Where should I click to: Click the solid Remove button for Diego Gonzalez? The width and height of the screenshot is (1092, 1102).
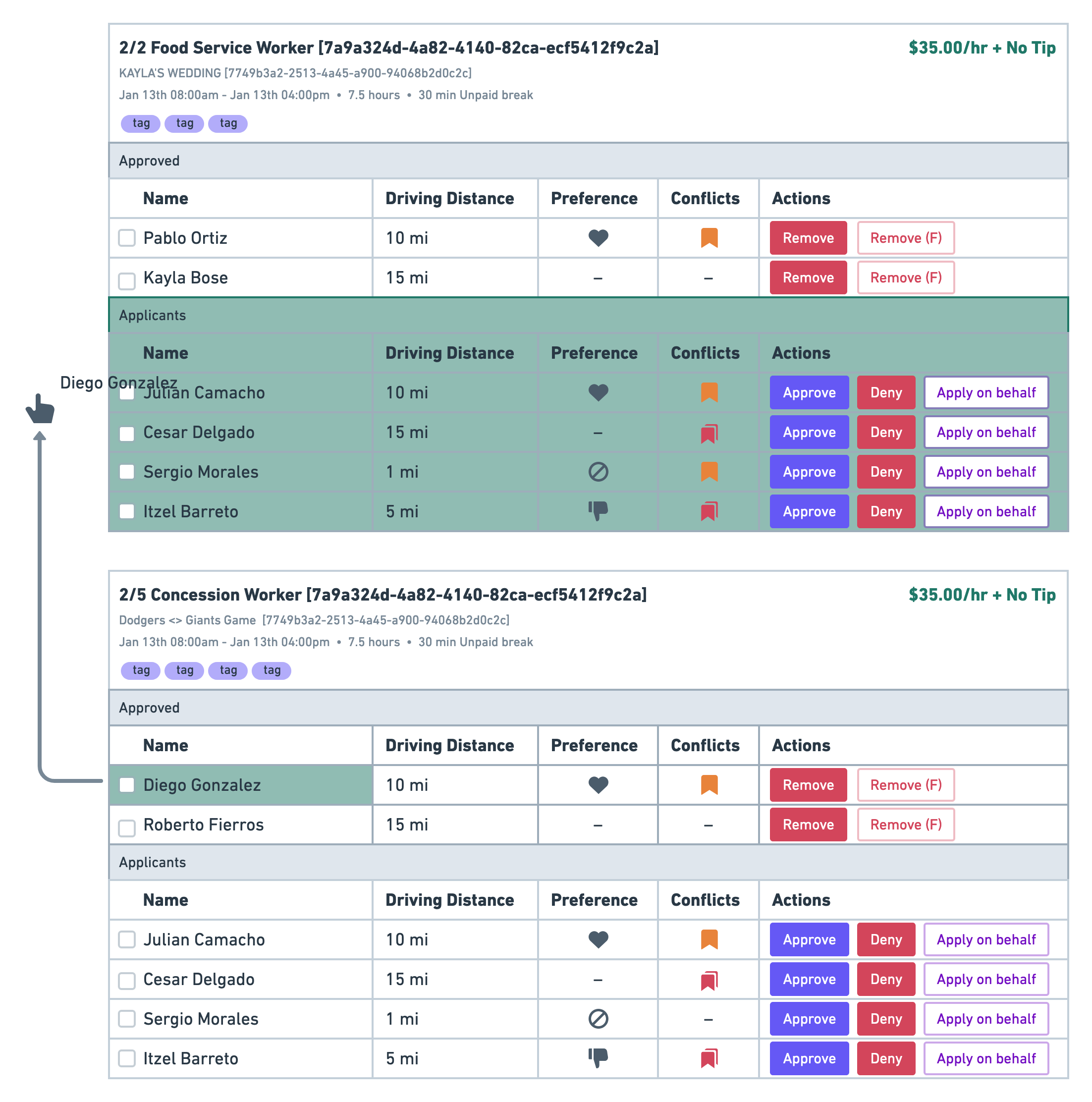click(x=808, y=785)
